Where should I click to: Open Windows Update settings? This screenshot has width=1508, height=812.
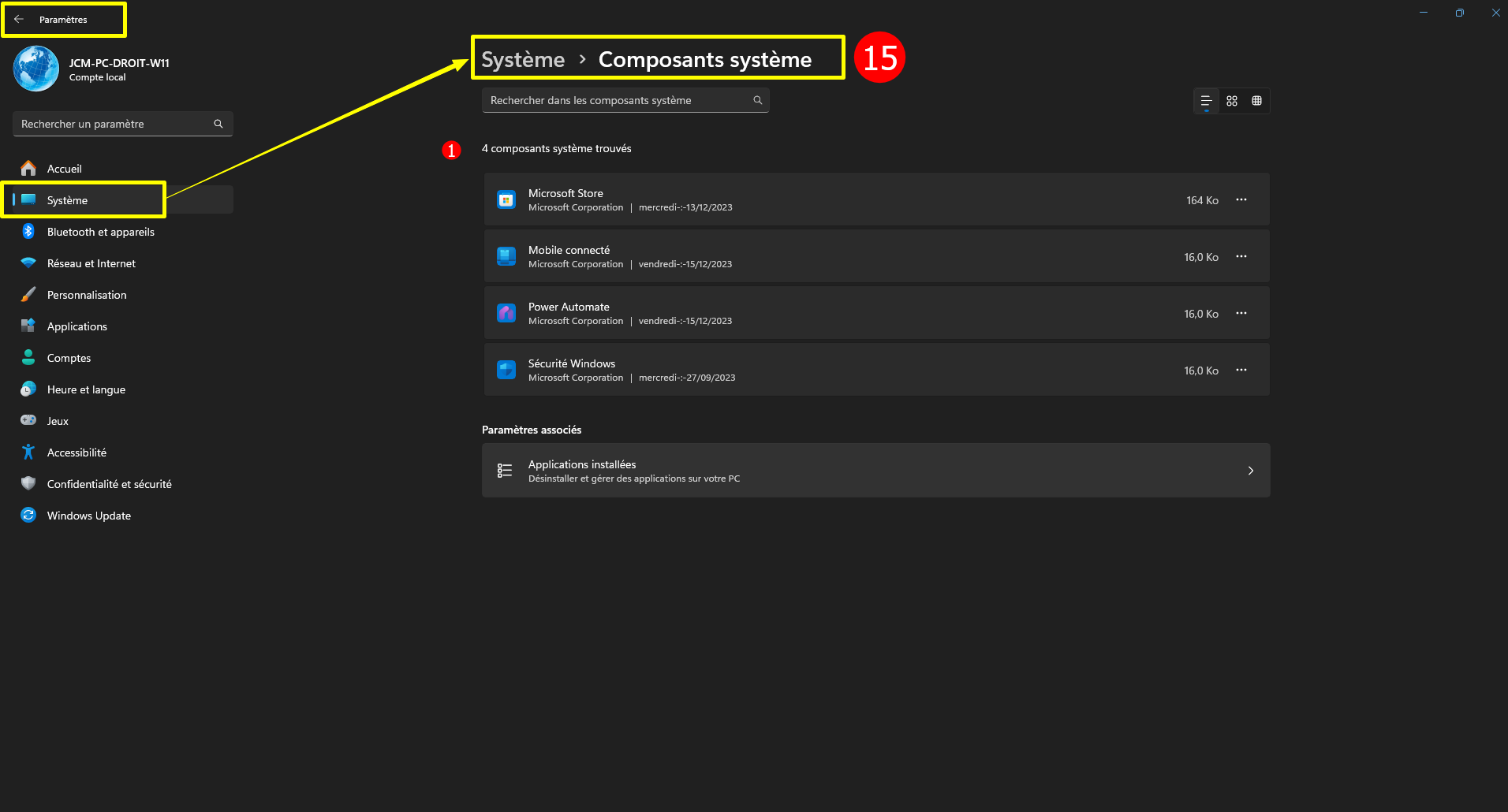point(123,516)
